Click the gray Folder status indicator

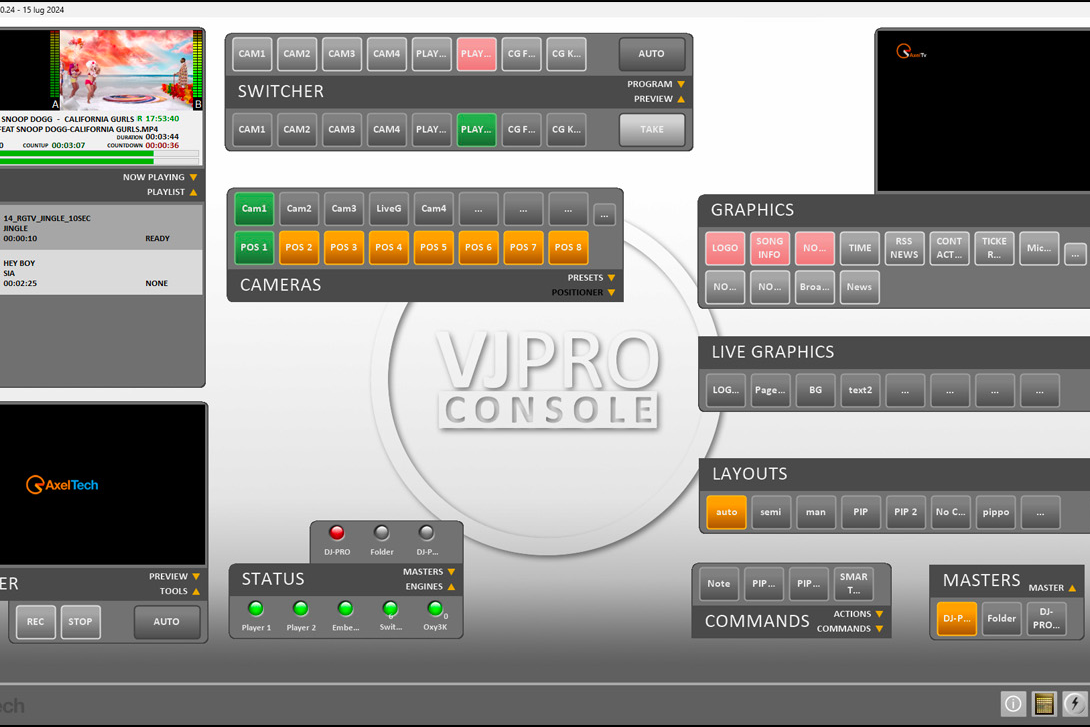click(381, 534)
